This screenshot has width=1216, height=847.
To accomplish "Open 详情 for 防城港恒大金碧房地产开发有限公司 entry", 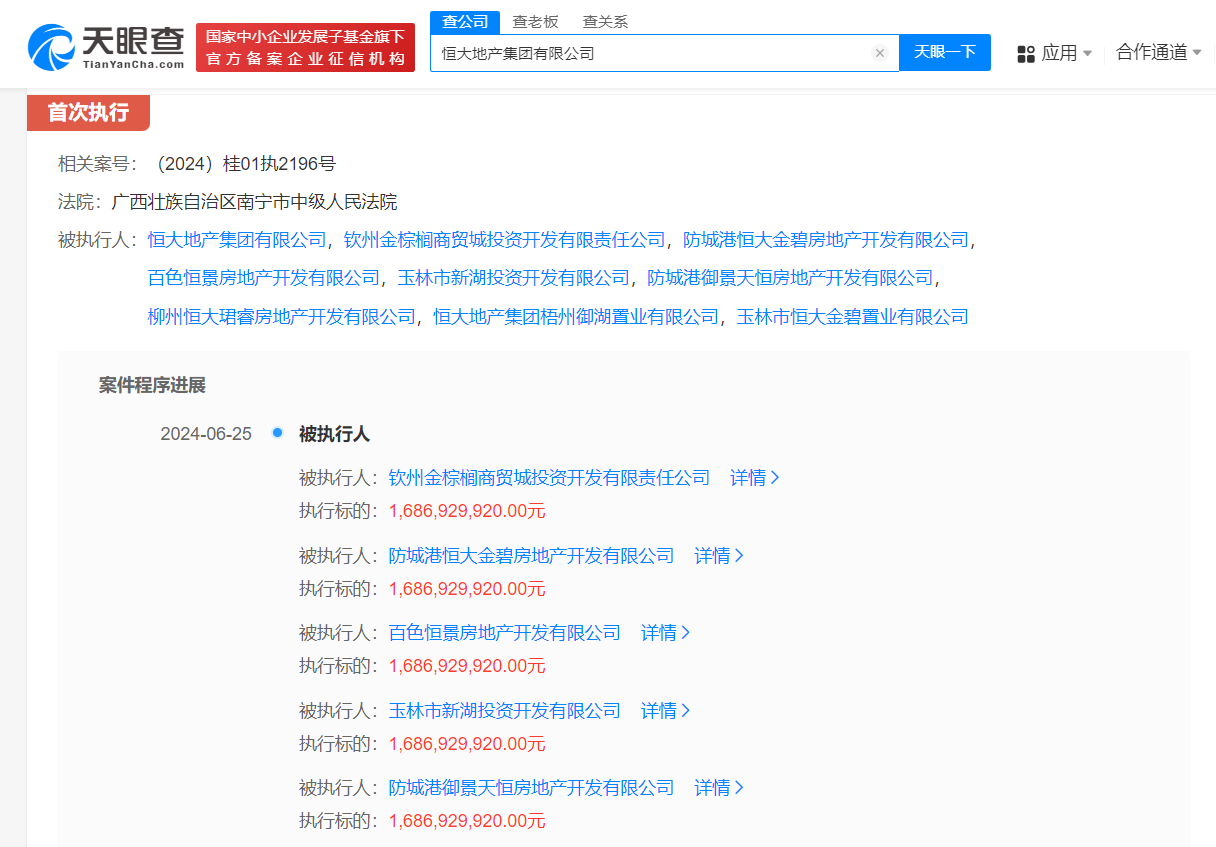I will click(719, 556).
